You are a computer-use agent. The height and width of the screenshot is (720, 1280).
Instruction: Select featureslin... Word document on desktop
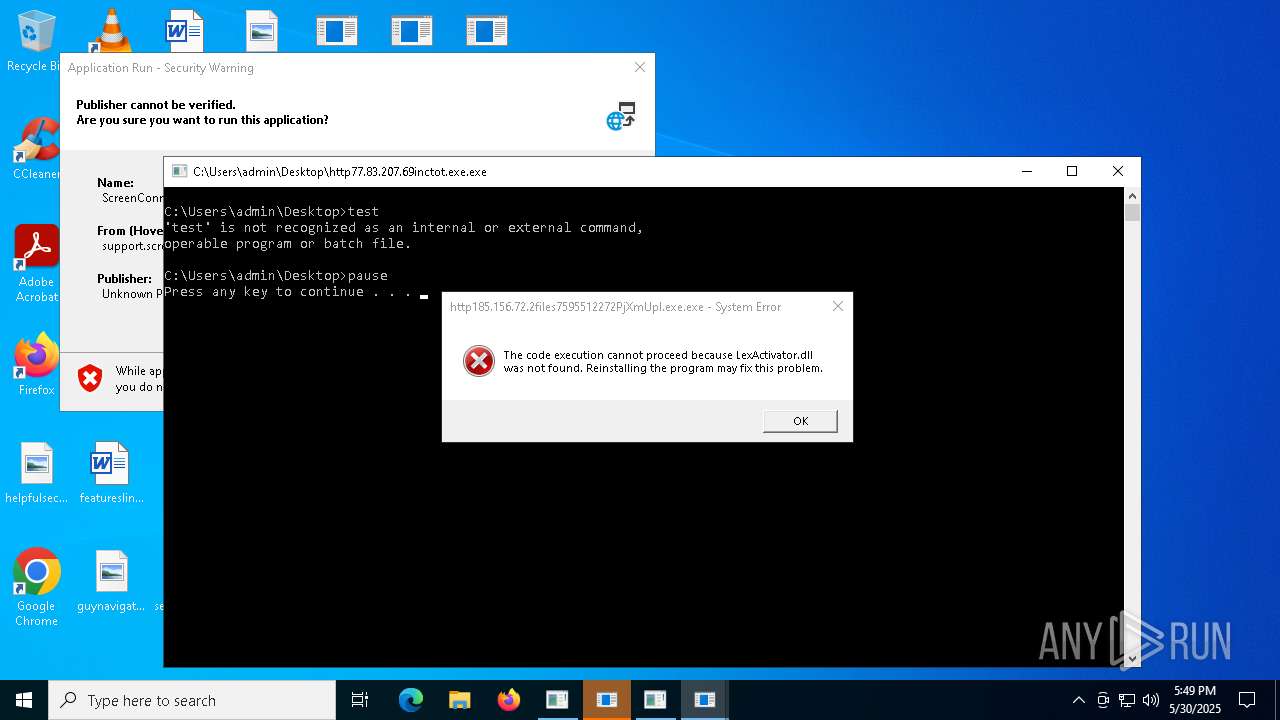[x=111, y=473]
